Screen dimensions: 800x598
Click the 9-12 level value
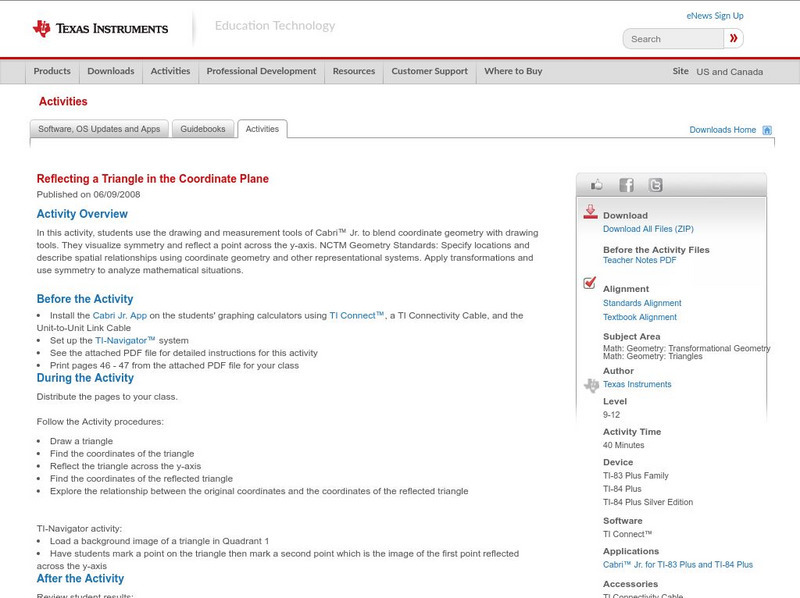pyautogui.click(x=611, y=415)
